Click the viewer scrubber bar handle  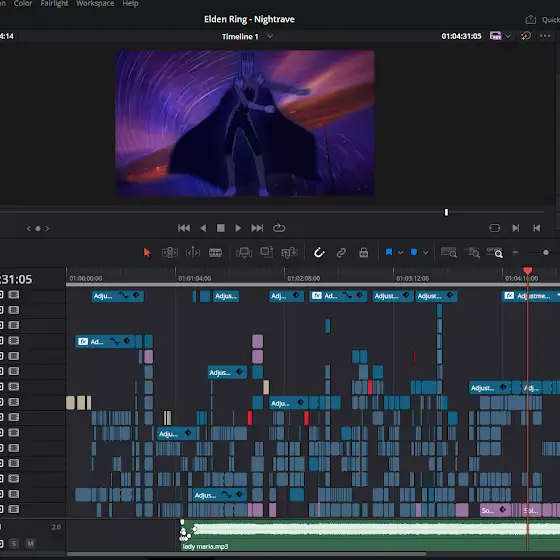click(x=446, y=212)
